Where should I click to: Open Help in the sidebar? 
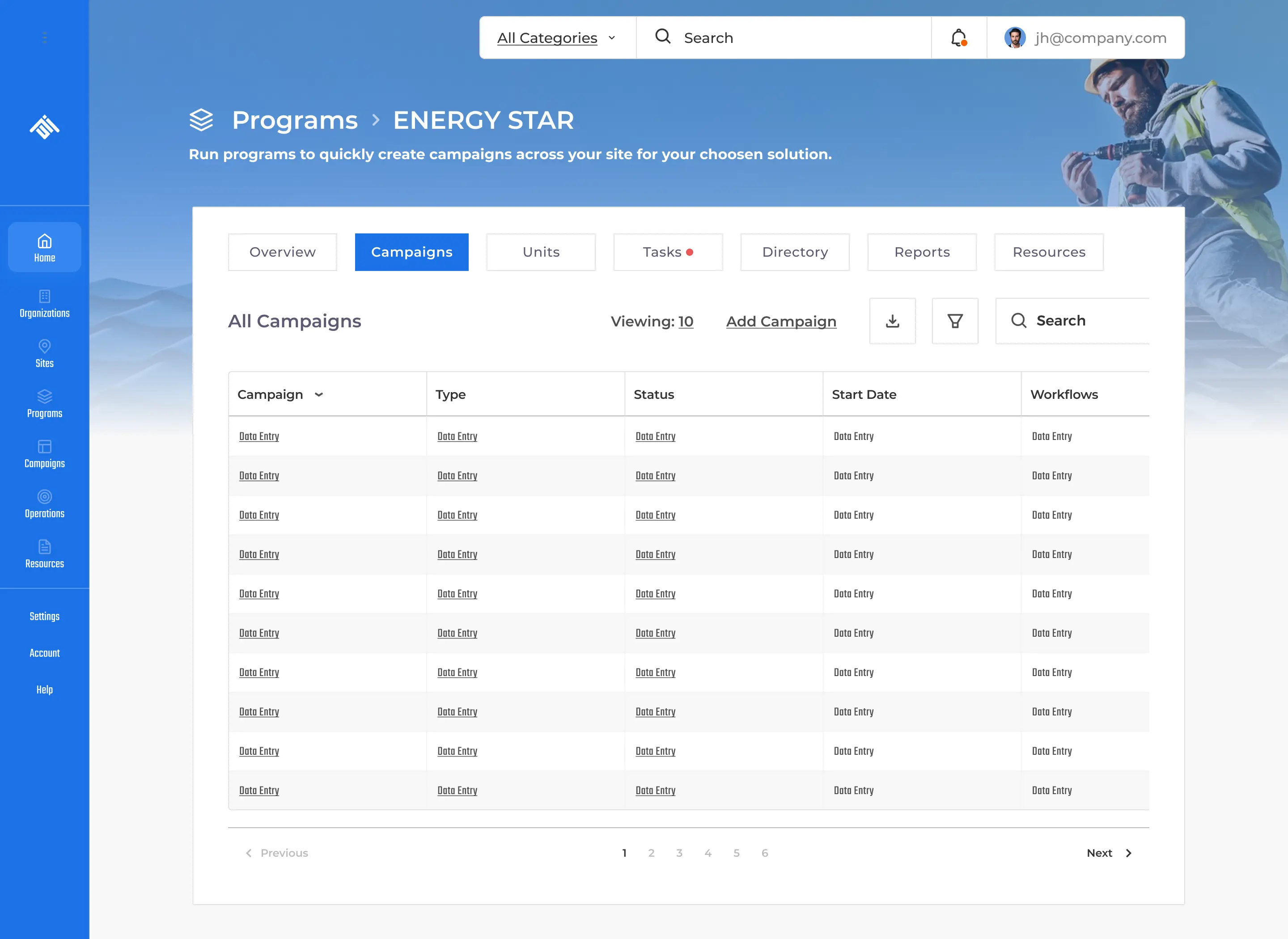click(x=44, y=690)
